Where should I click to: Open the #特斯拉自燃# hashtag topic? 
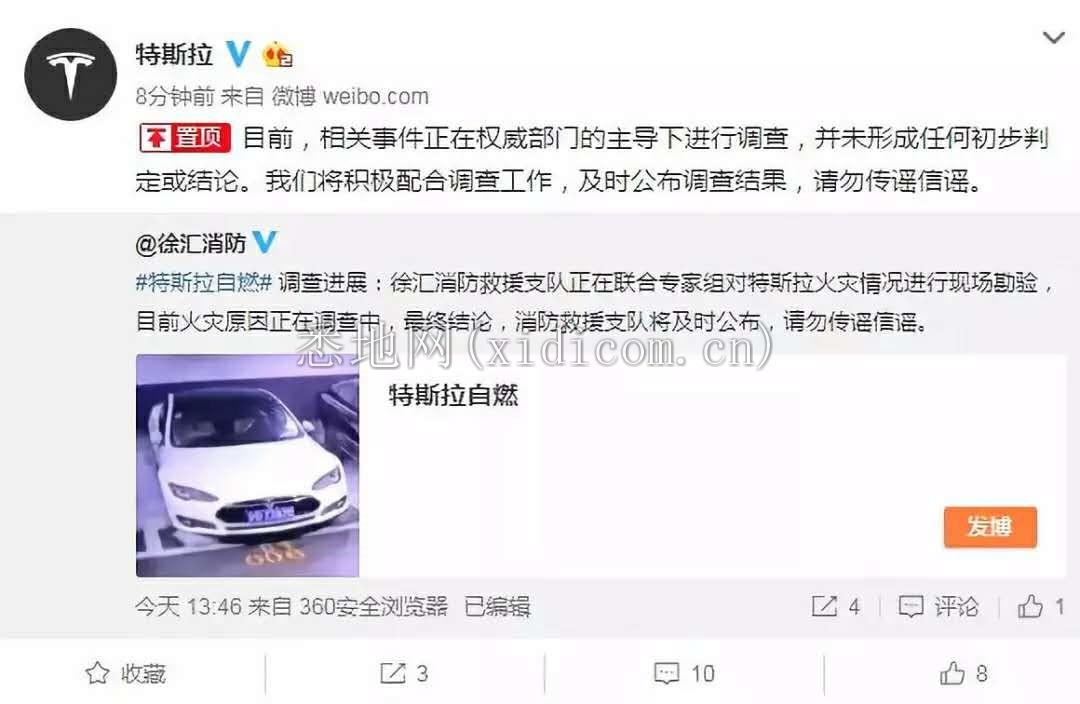coord(204,282)
